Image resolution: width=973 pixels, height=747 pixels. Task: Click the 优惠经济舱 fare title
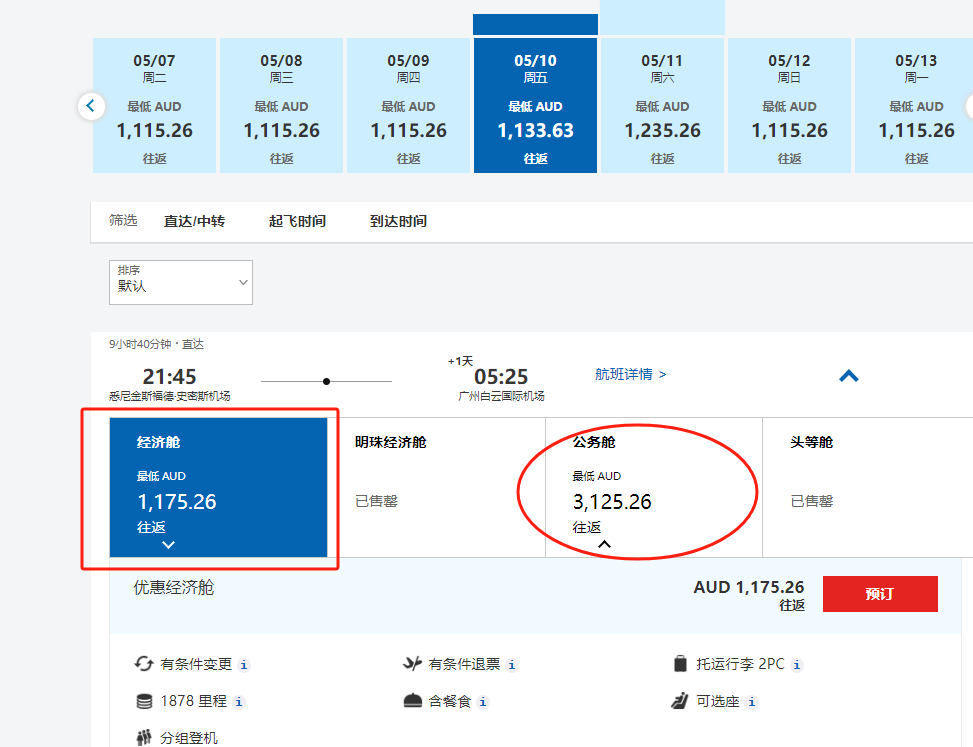[x=174, y=588]
